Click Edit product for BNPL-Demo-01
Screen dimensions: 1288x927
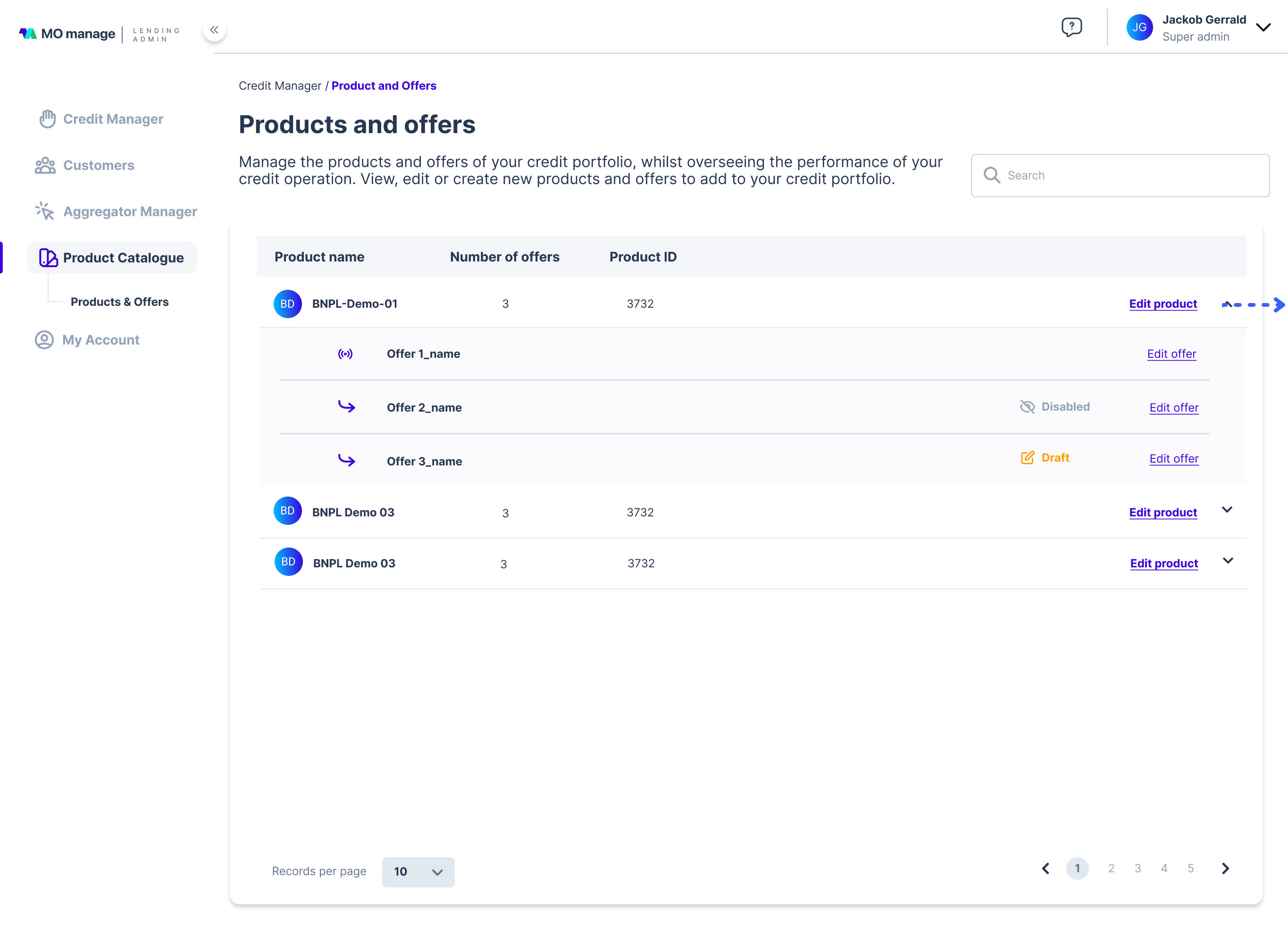coord(1163,304)
